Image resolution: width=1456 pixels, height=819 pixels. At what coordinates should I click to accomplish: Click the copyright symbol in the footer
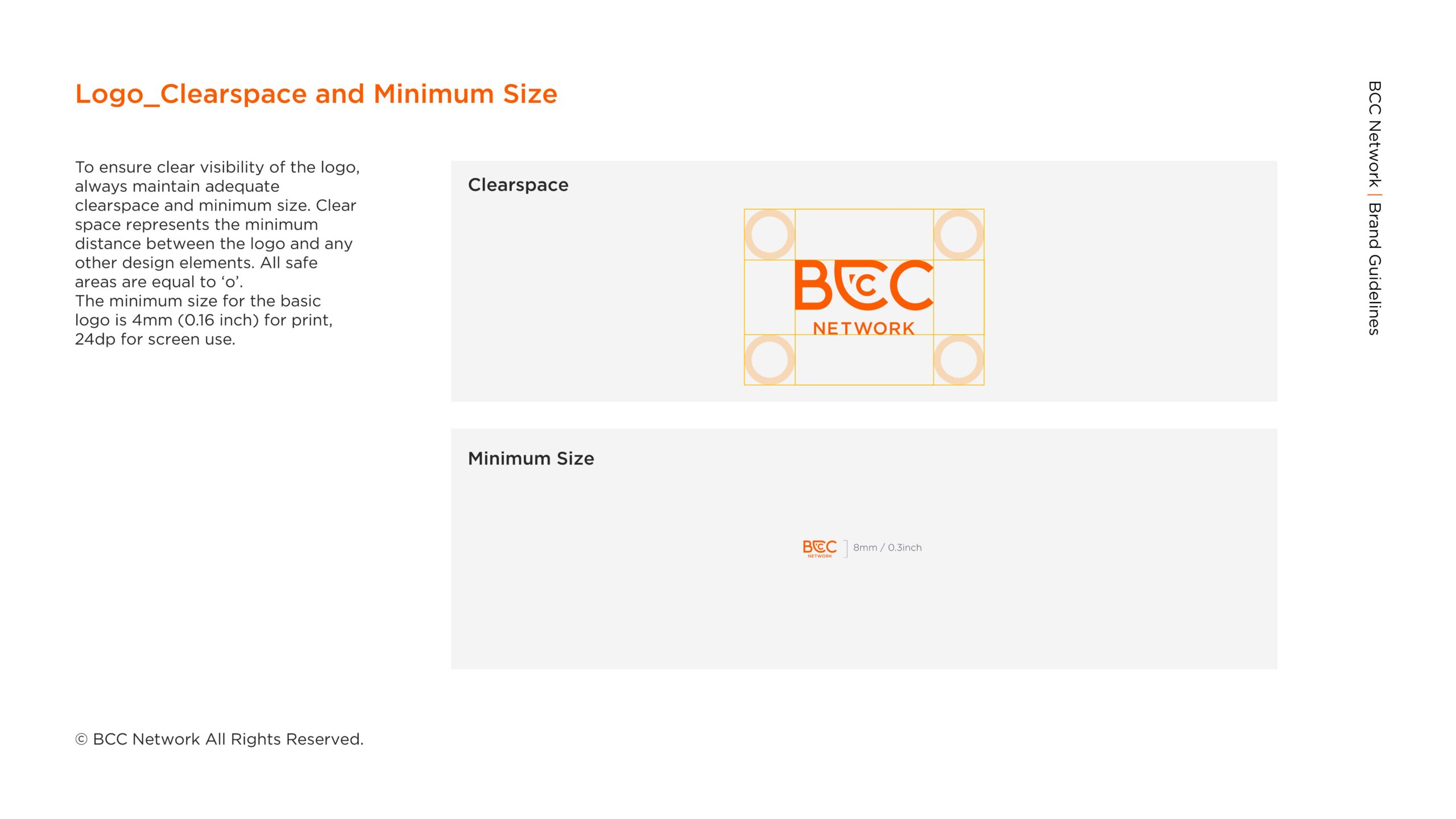81,739
